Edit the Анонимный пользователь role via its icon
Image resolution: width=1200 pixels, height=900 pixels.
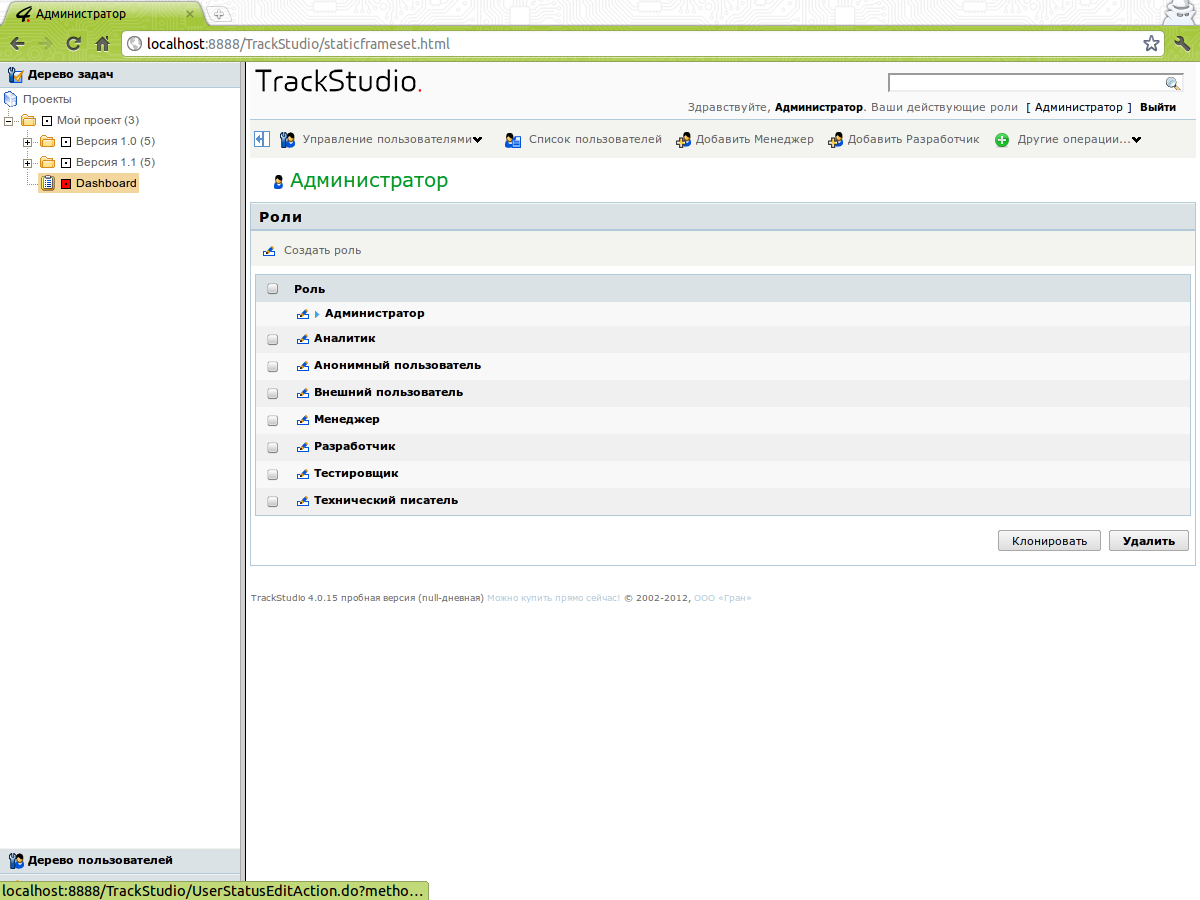click(x=303, y=366)
